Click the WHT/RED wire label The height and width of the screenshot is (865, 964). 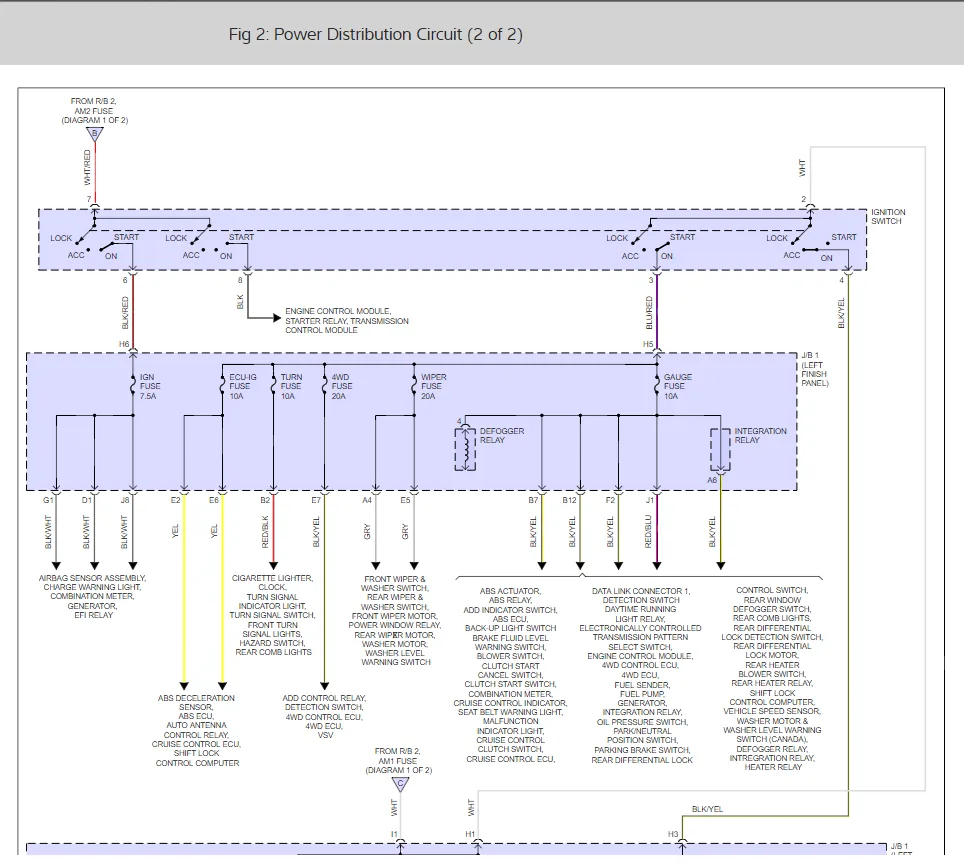pos(87,167)
